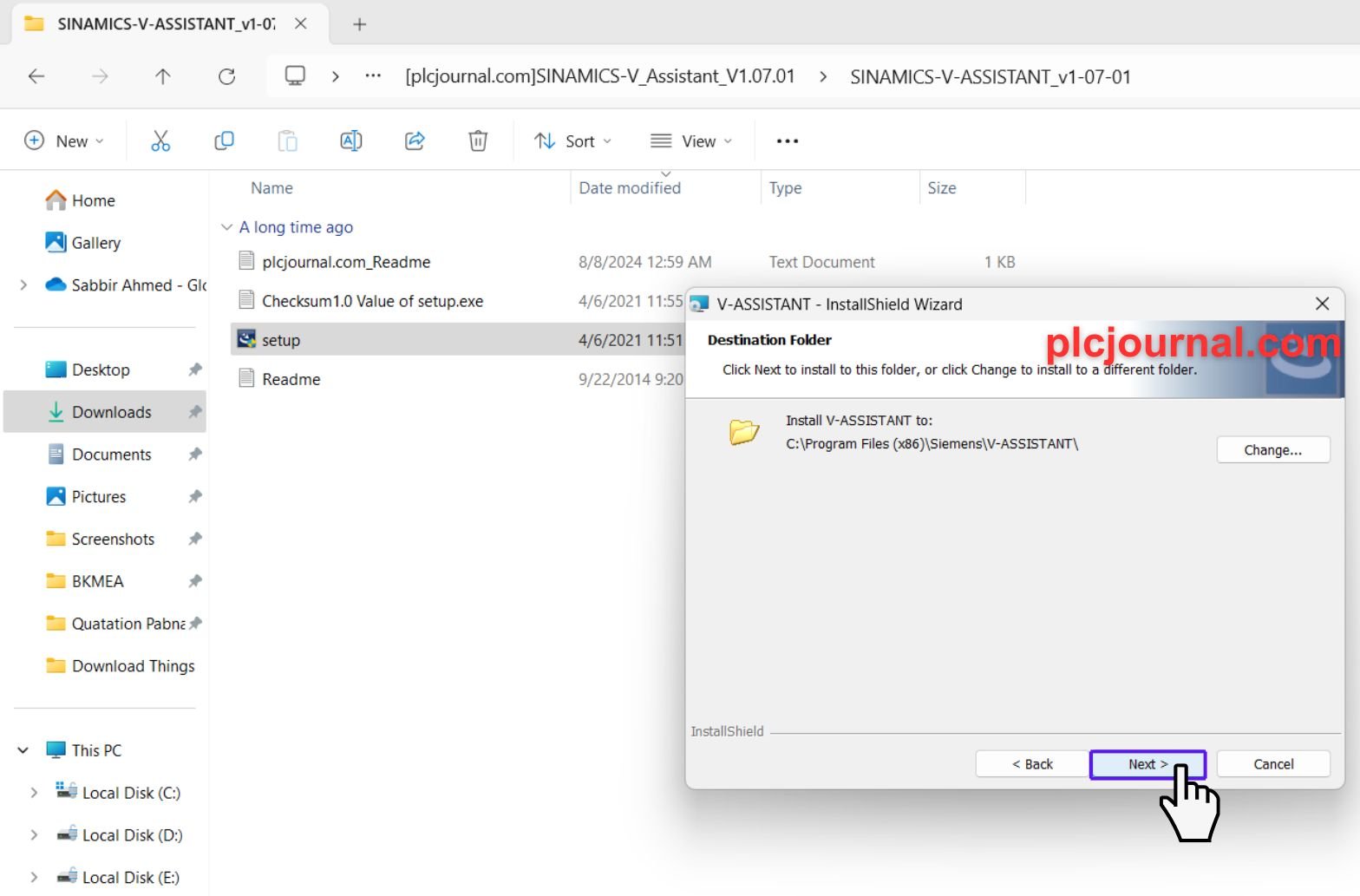Click Next in the InstallShield wizard
The image size is (1360, 896).
coord(1147,764)
